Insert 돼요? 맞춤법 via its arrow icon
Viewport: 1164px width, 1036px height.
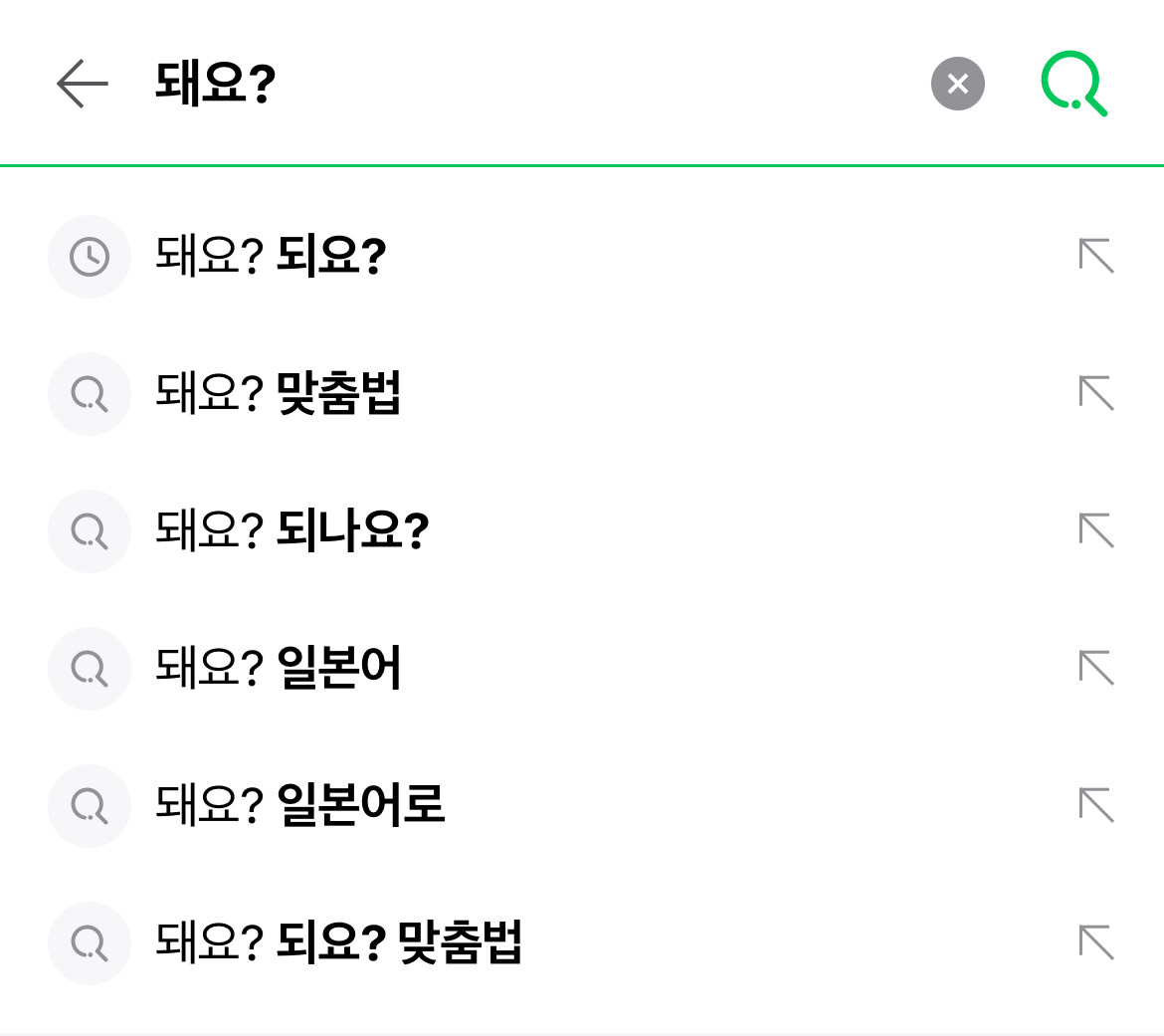1096,394
